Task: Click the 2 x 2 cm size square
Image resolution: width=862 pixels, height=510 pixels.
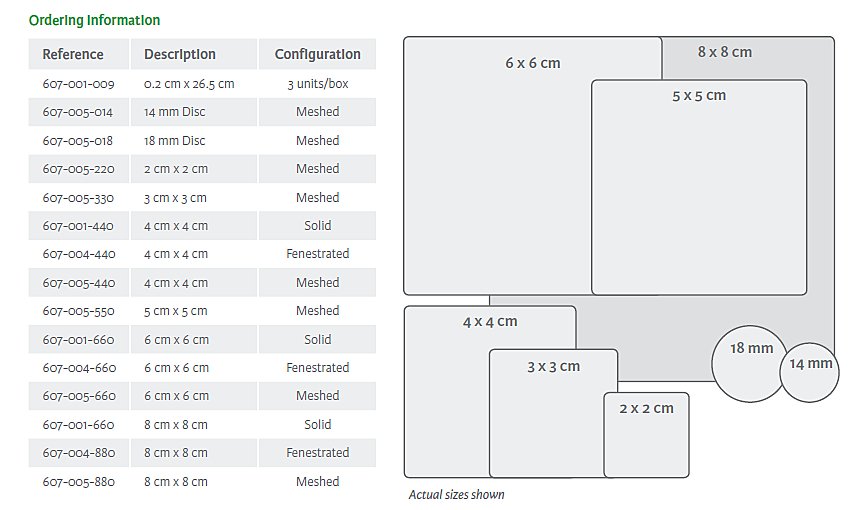Action: coord(646,435)
